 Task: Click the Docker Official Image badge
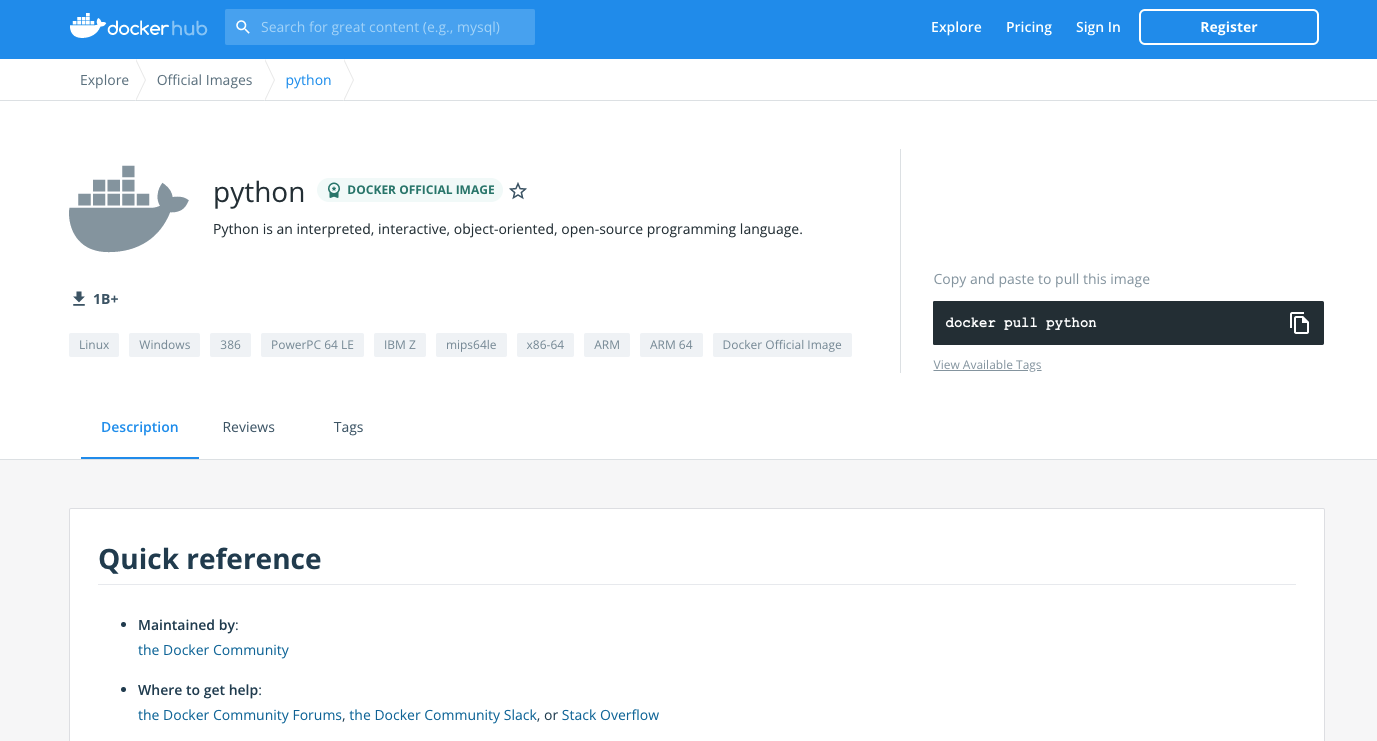(x=410, y=190)
